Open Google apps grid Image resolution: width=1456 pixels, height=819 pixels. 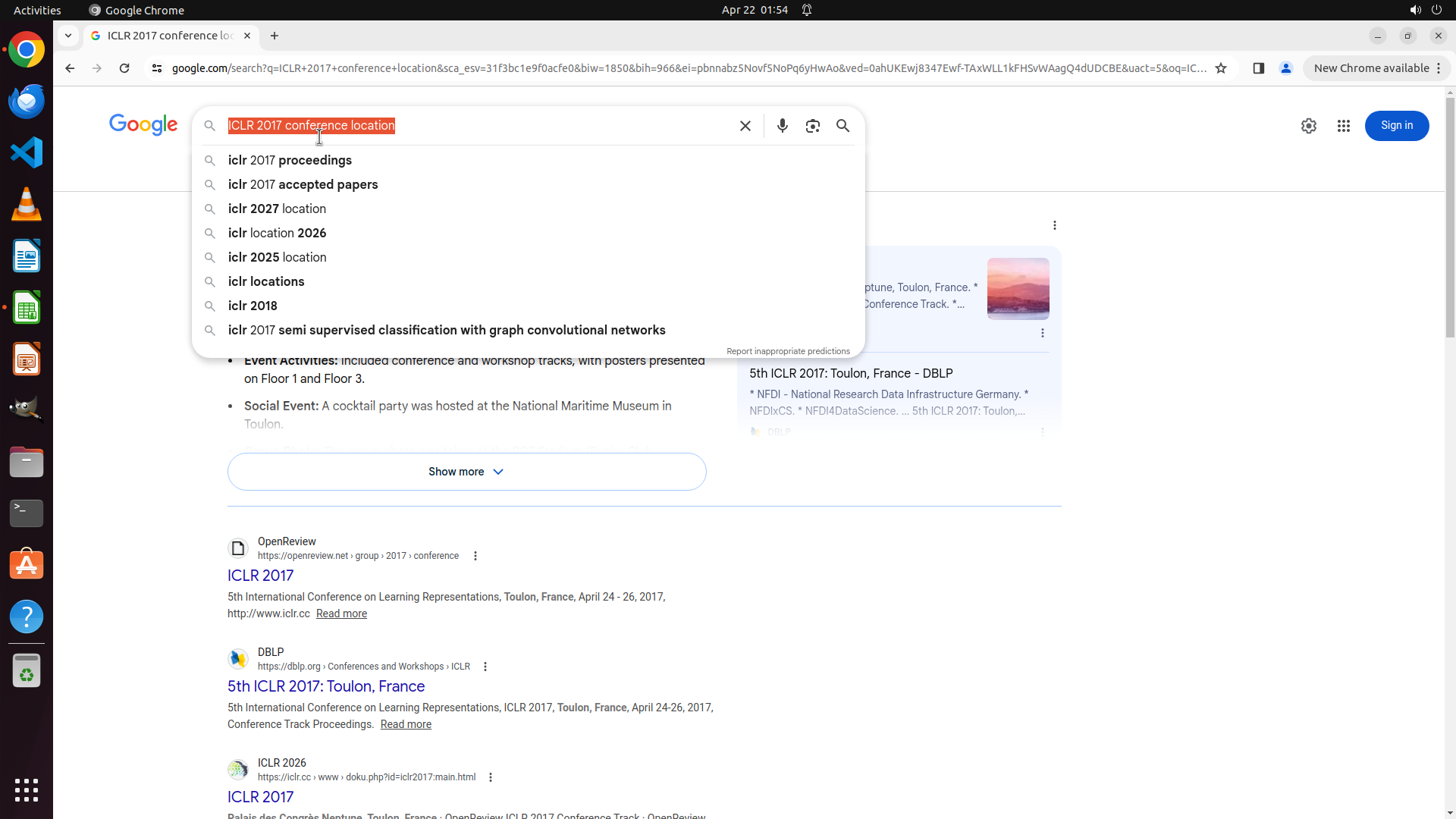pos(1343,126)
